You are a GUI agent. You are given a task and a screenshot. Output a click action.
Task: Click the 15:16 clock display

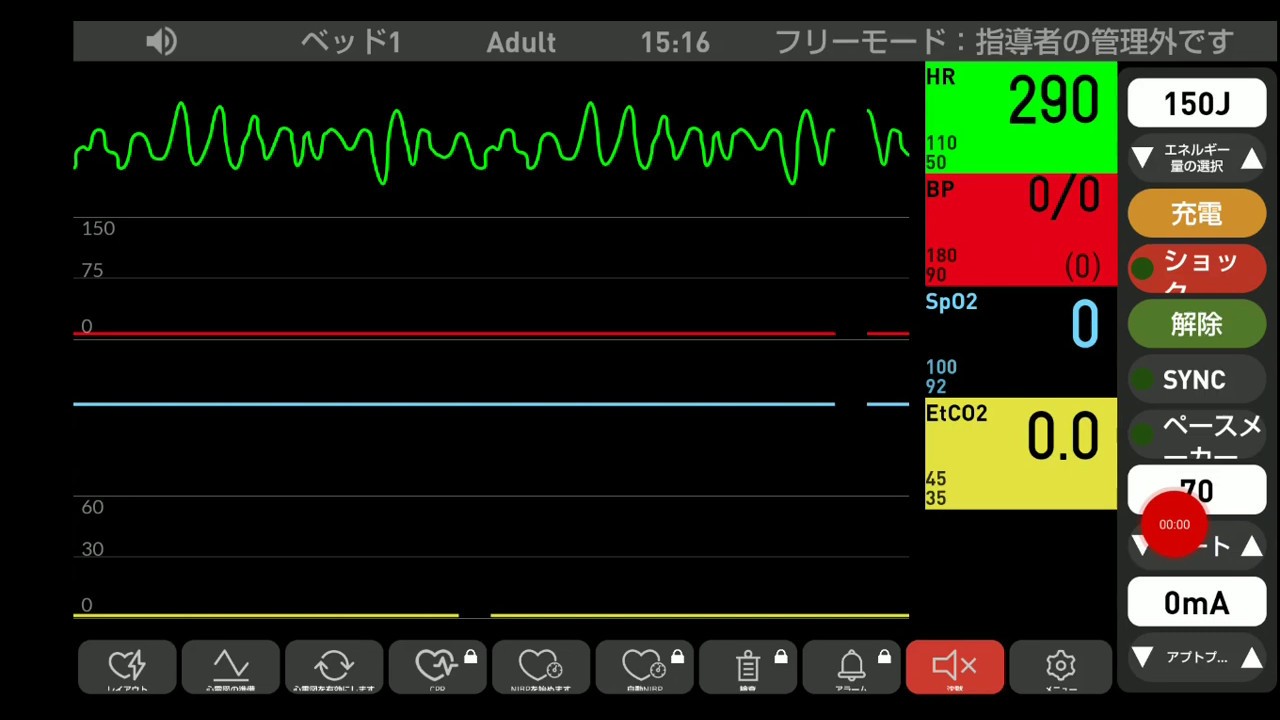point(675,43)
